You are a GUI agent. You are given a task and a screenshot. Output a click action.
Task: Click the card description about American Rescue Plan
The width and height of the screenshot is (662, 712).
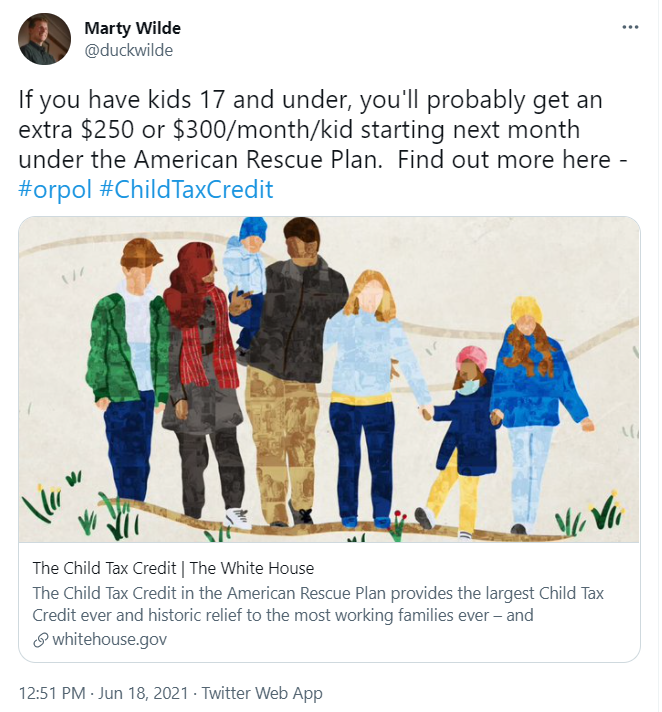point(318,604)
